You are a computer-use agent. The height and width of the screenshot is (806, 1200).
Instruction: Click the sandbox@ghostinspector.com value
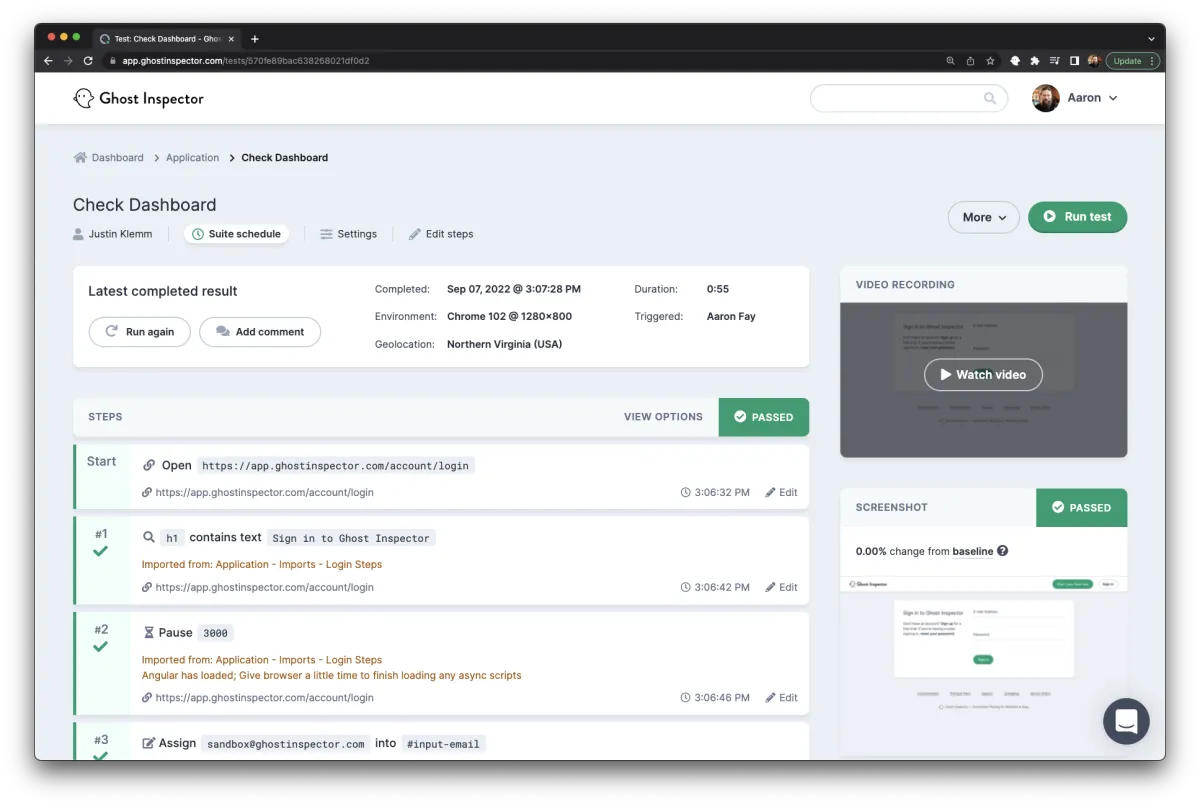point(286,744)
